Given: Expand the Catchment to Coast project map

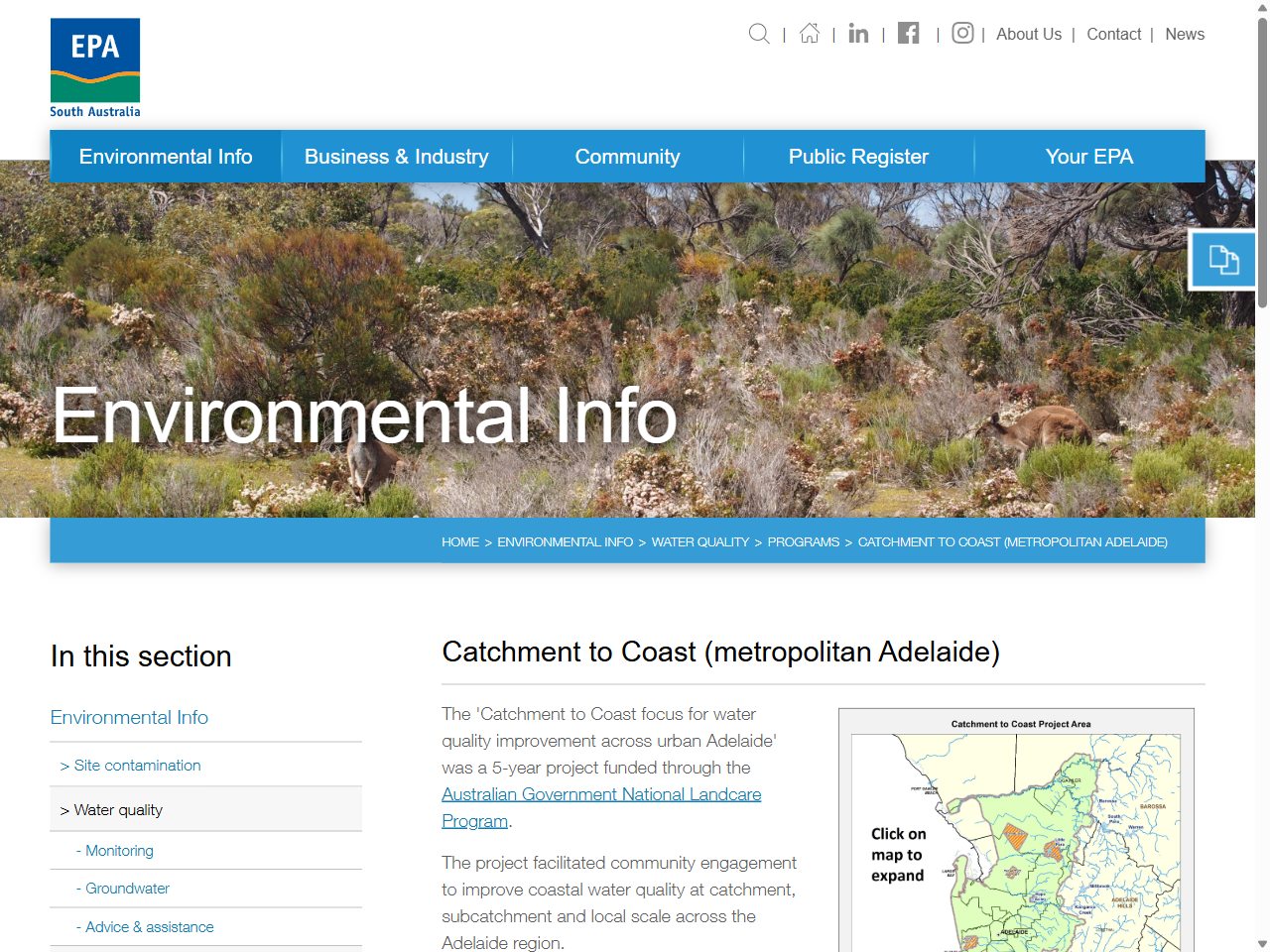Looking at the screenshot, I should 1017,843.
